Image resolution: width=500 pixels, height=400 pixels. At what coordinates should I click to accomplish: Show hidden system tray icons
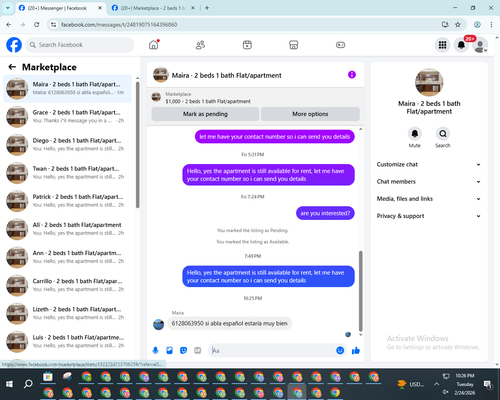436,384
